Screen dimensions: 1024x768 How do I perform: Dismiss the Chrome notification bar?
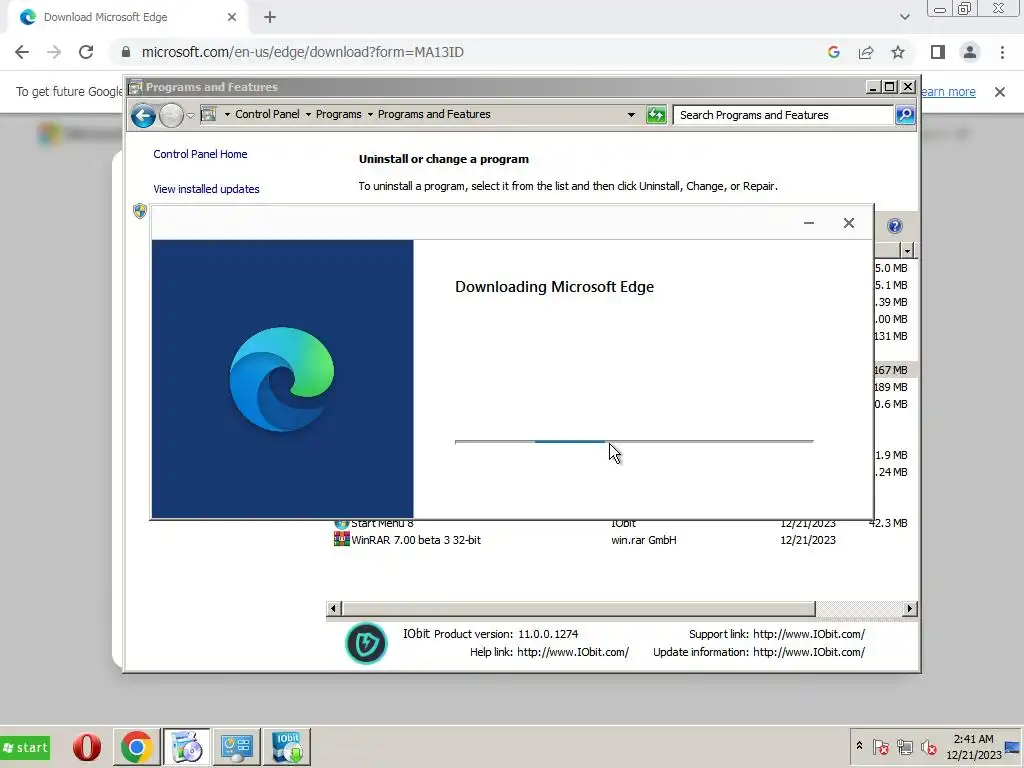[x=1000, y=92]
